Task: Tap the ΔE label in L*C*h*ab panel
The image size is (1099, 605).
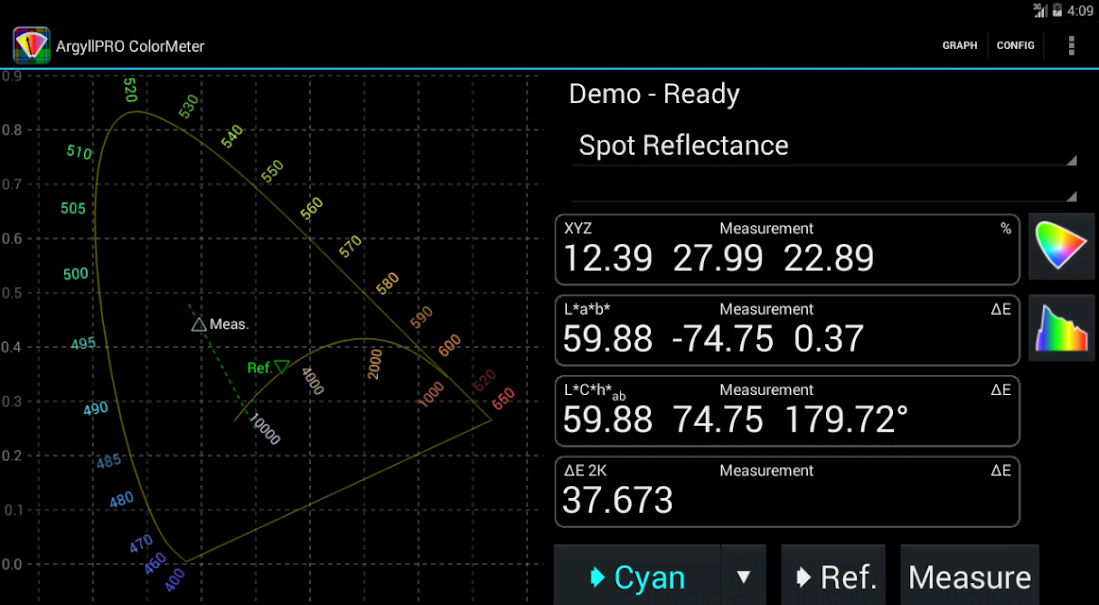Action: point(1001,390)
